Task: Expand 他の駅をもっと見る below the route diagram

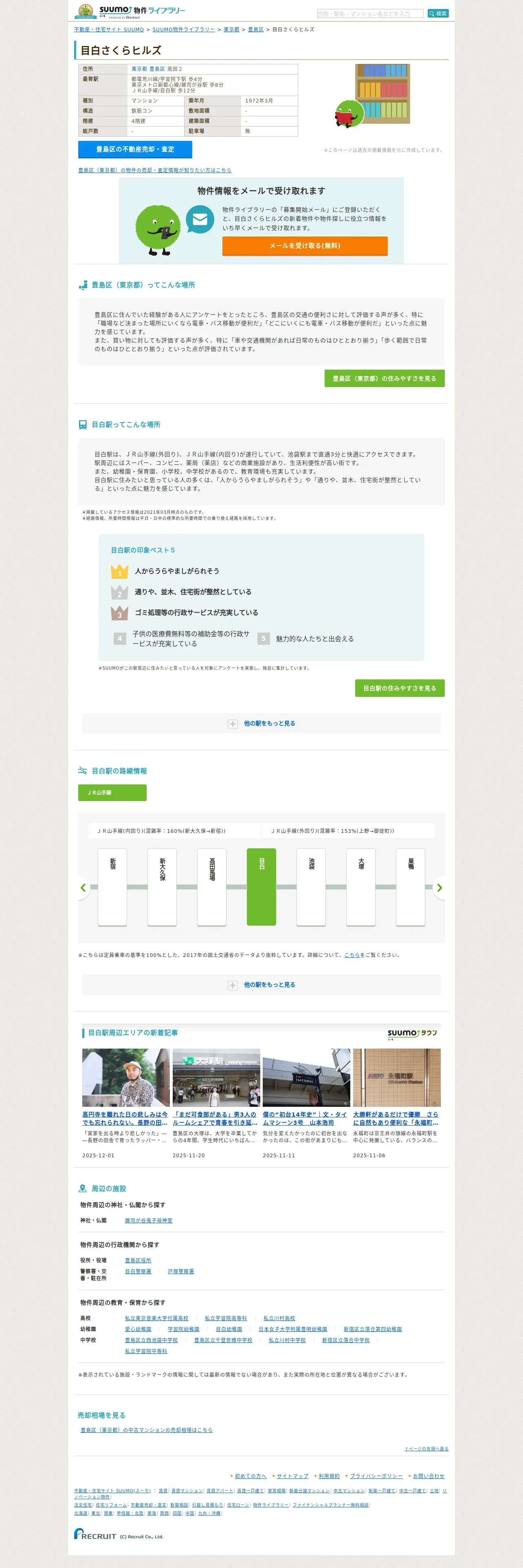Action: [262, 985]
